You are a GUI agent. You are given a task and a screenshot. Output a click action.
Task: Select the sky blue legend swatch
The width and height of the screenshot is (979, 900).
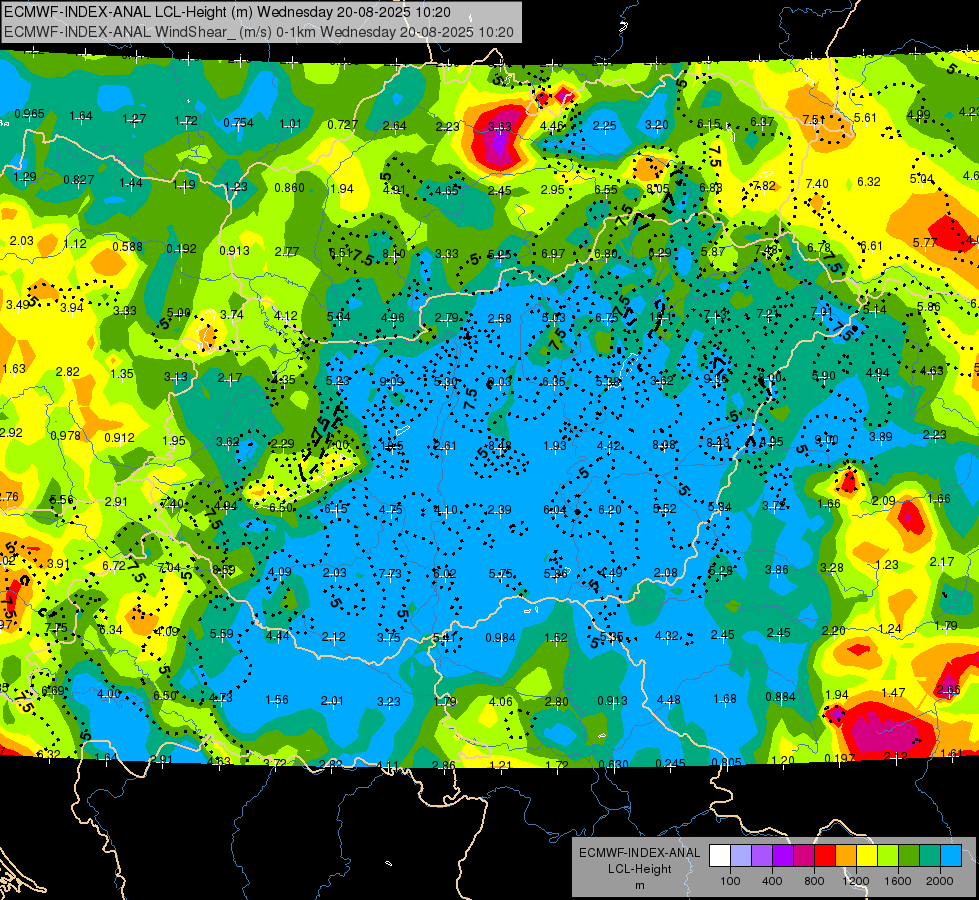(951, 856)
